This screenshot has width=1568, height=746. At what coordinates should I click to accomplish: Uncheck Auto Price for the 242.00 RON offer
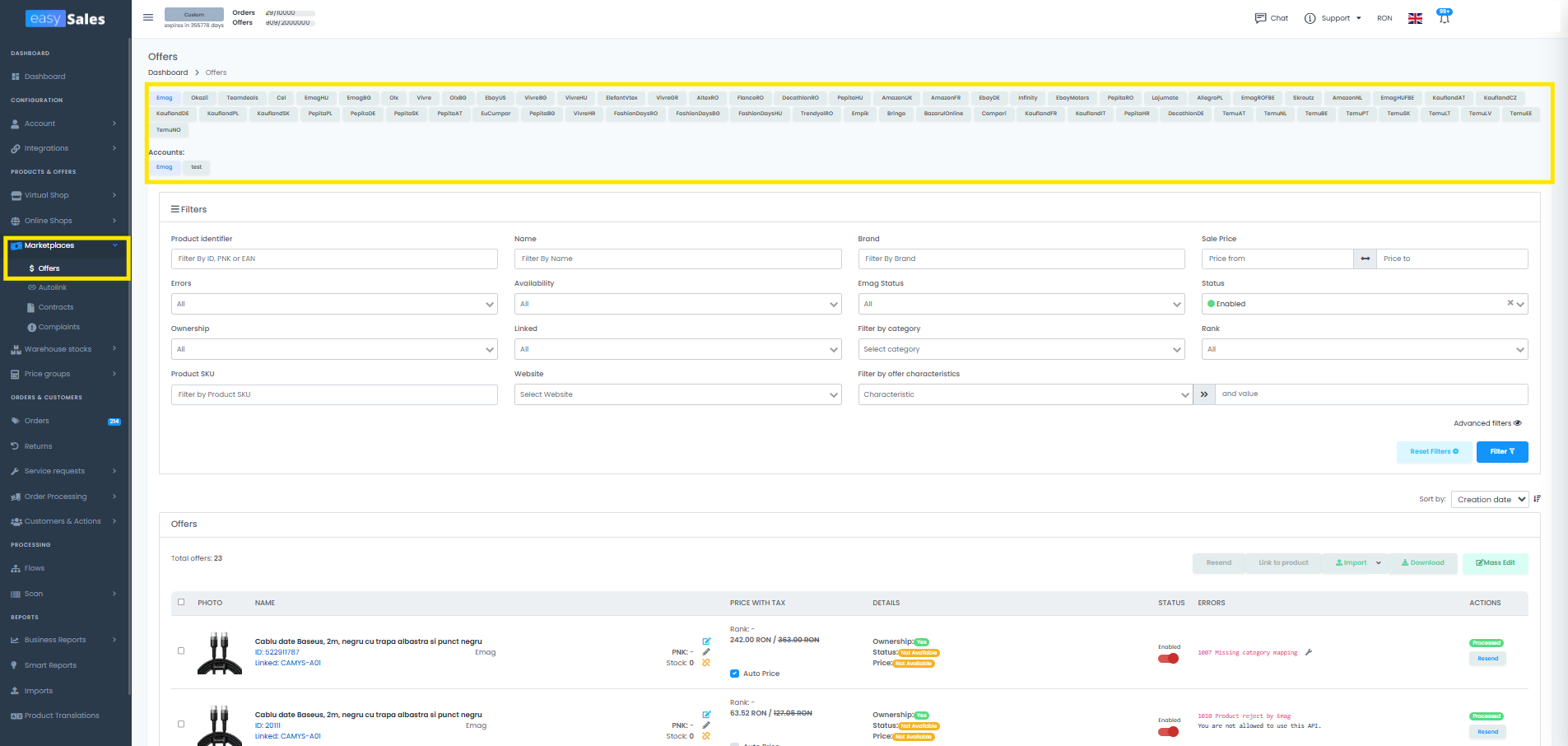click(734, 674)
